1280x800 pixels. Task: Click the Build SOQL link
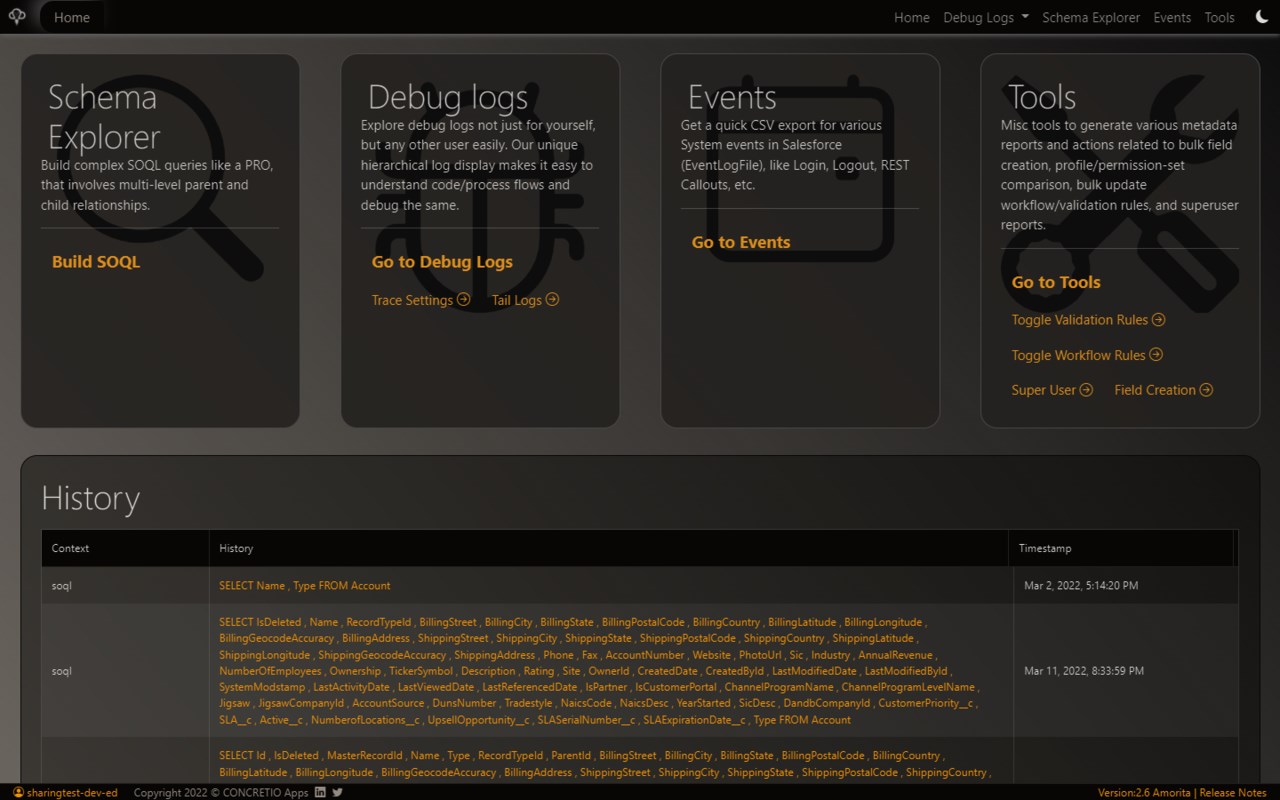(x=96, y=261)
